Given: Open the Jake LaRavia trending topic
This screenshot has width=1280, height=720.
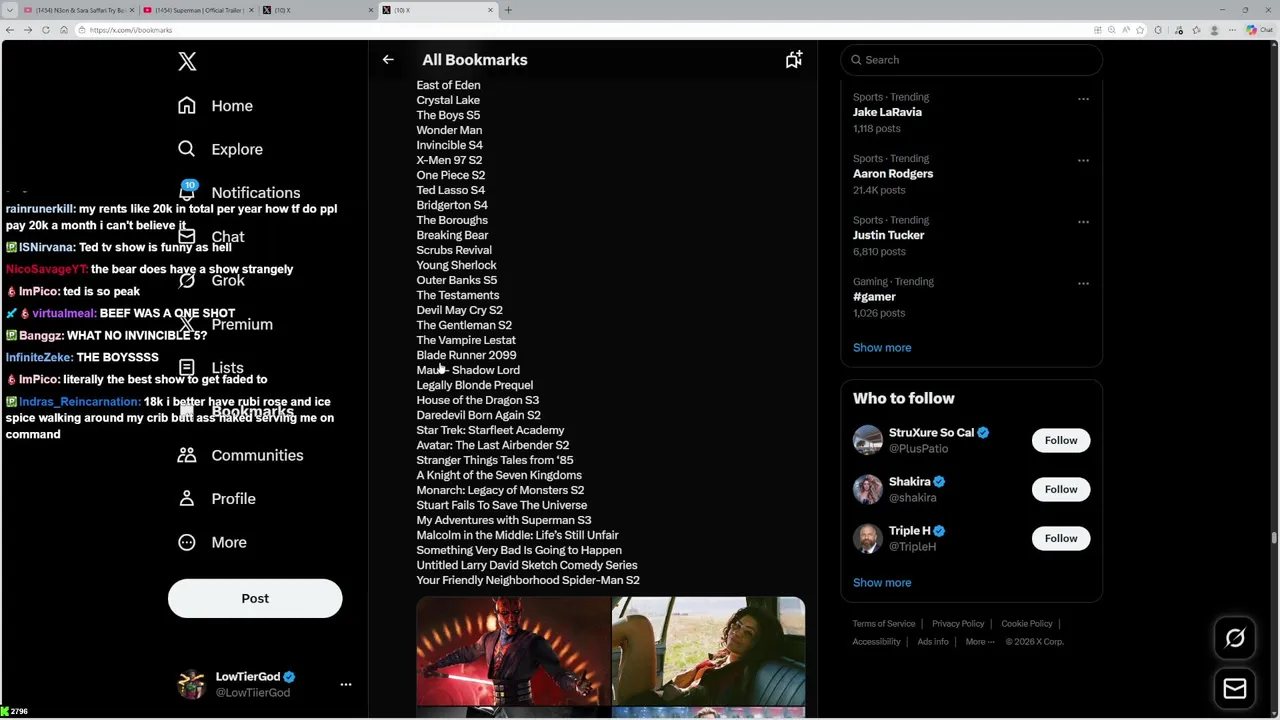Looking at the screenshot, I should click(x=887, y=112).
